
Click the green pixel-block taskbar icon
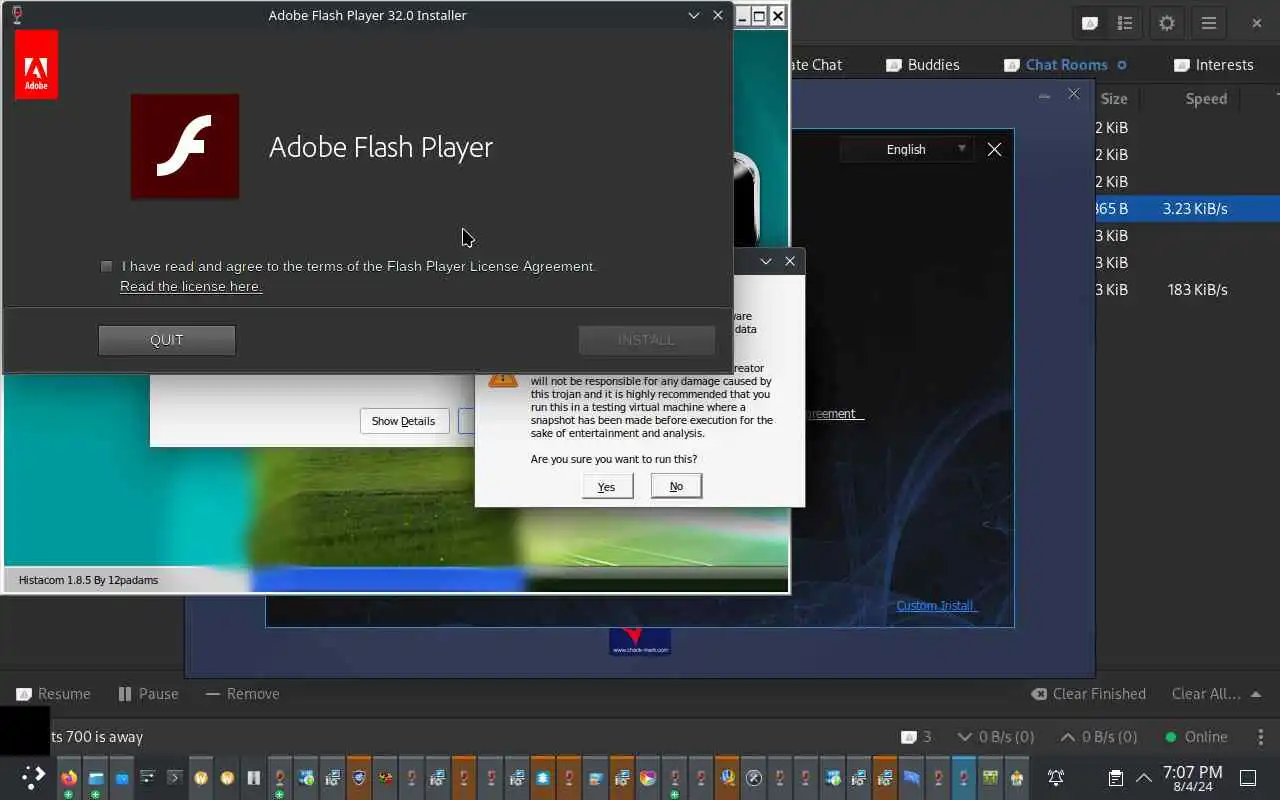click(x=990, y=777)
